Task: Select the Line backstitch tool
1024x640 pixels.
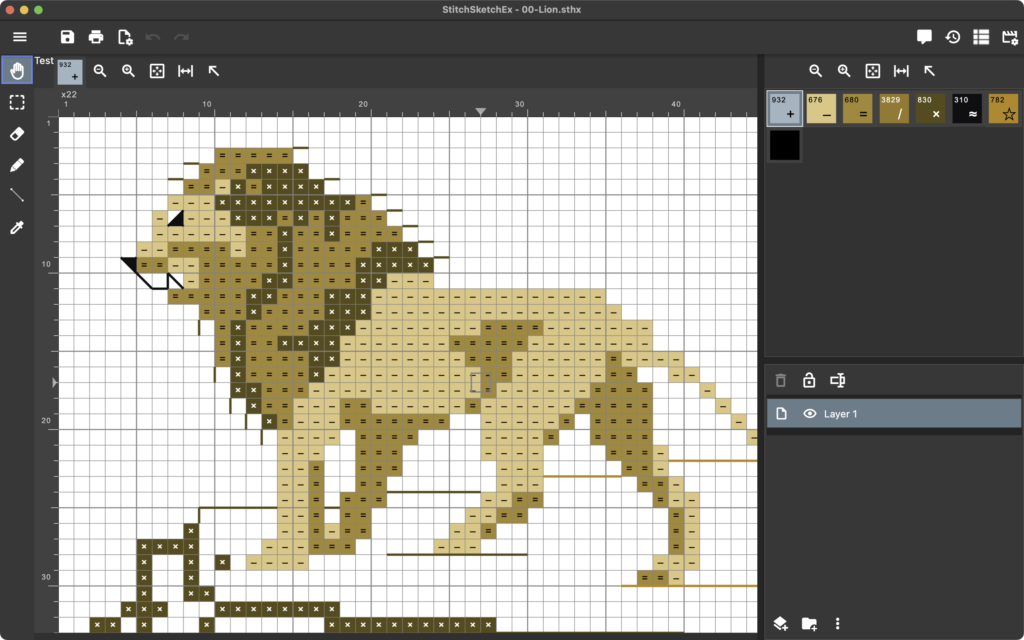Action: (16, 196)
